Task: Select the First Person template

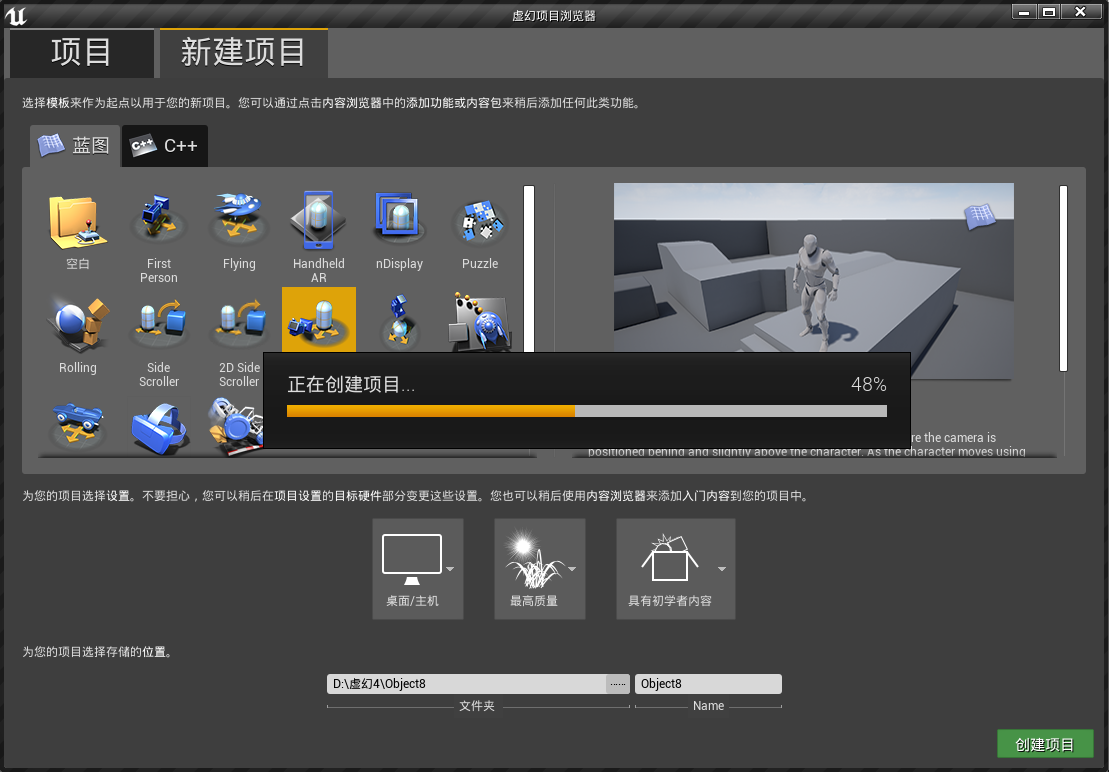Action: click(x=158, y=220)
